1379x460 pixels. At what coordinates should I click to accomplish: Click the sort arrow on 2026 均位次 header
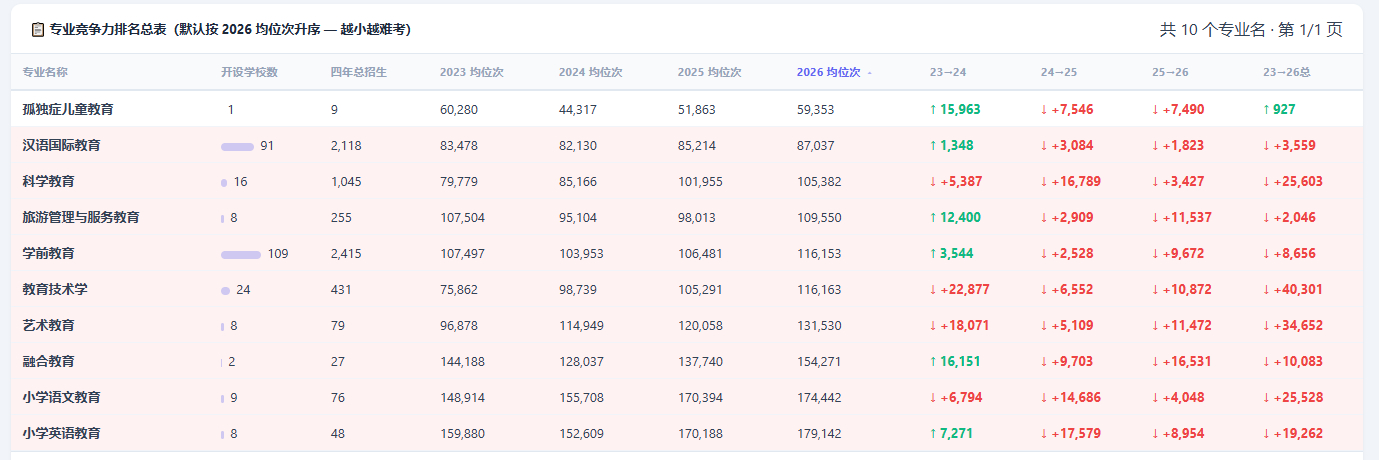pos(869,73)
